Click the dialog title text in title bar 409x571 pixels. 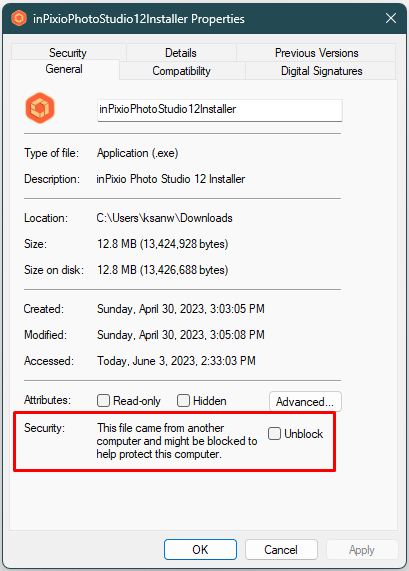pyautogui.click(x=139, y=19)
